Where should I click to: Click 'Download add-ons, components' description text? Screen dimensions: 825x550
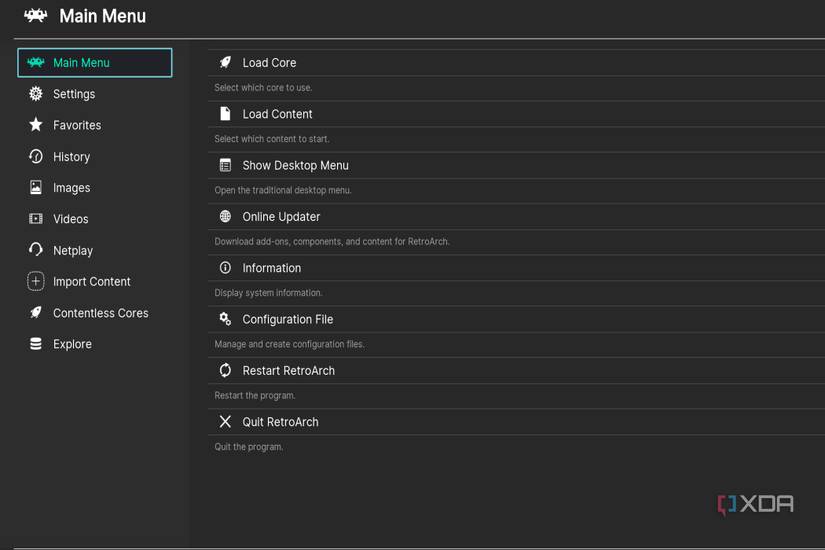tap(331, 242)
